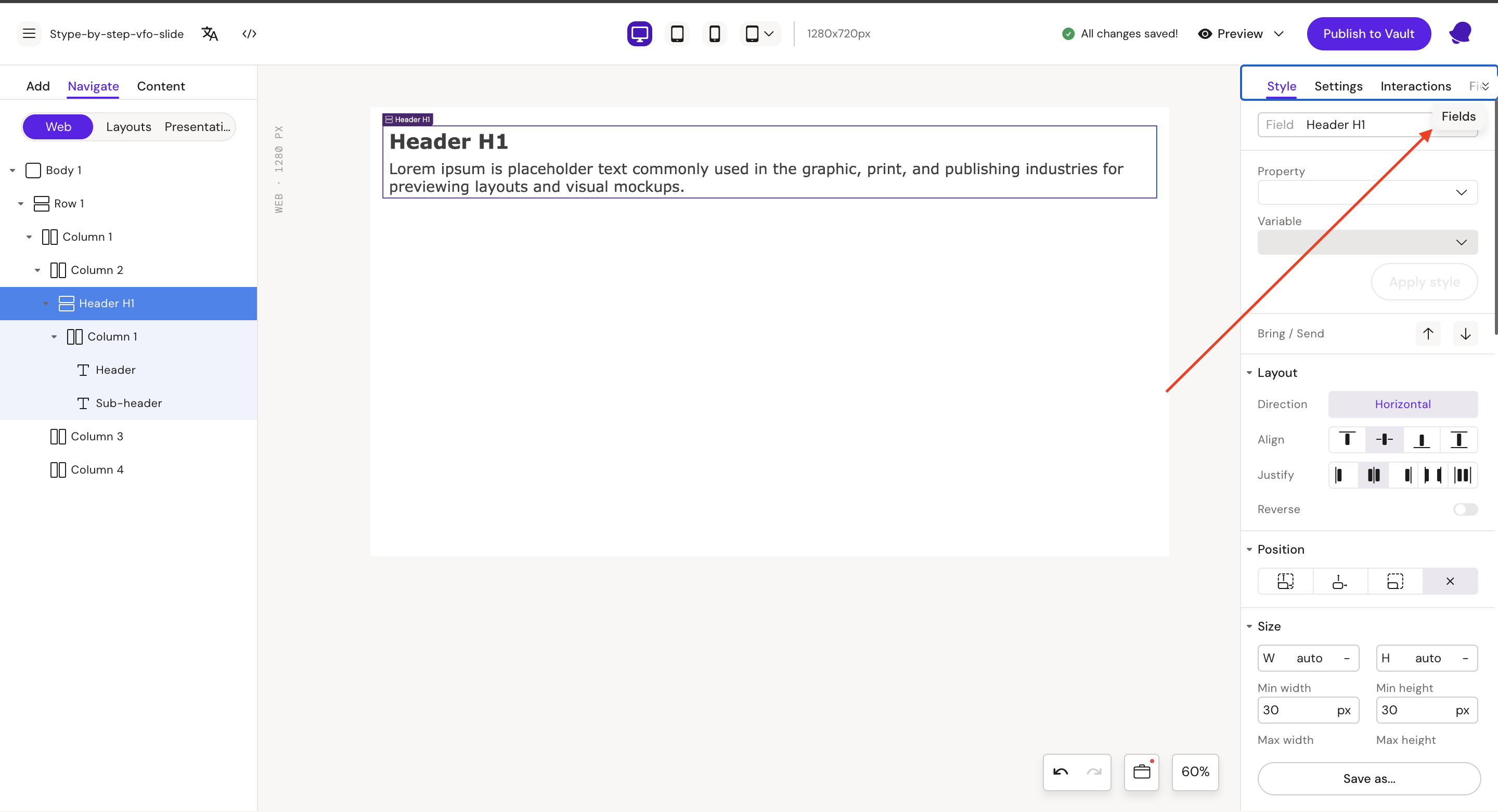Screen dimensions: 1498x812
Task: Align items stretch
Action: coord(1458,440)
